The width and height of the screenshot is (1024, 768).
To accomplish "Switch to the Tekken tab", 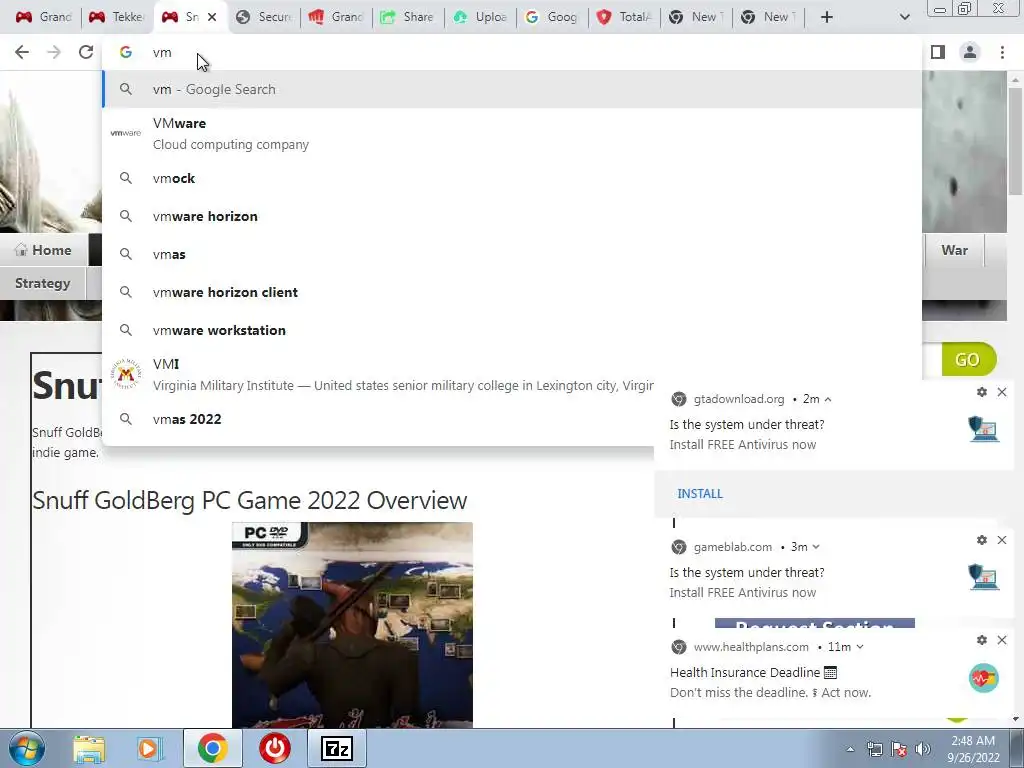I will tap(116, 17).
